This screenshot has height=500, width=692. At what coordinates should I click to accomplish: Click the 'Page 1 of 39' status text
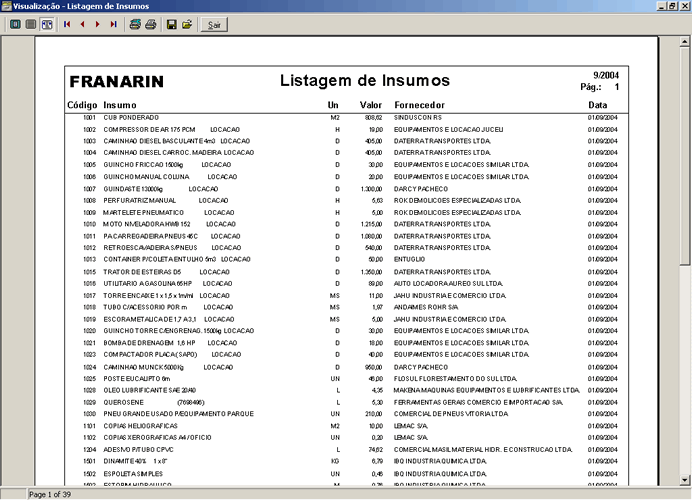pos(50,494)
